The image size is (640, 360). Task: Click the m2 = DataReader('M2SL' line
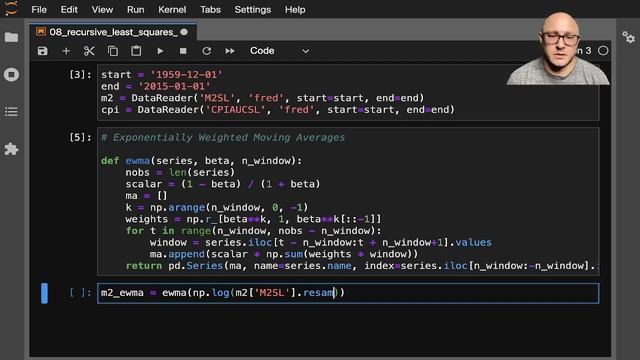(x=262, y=98)
